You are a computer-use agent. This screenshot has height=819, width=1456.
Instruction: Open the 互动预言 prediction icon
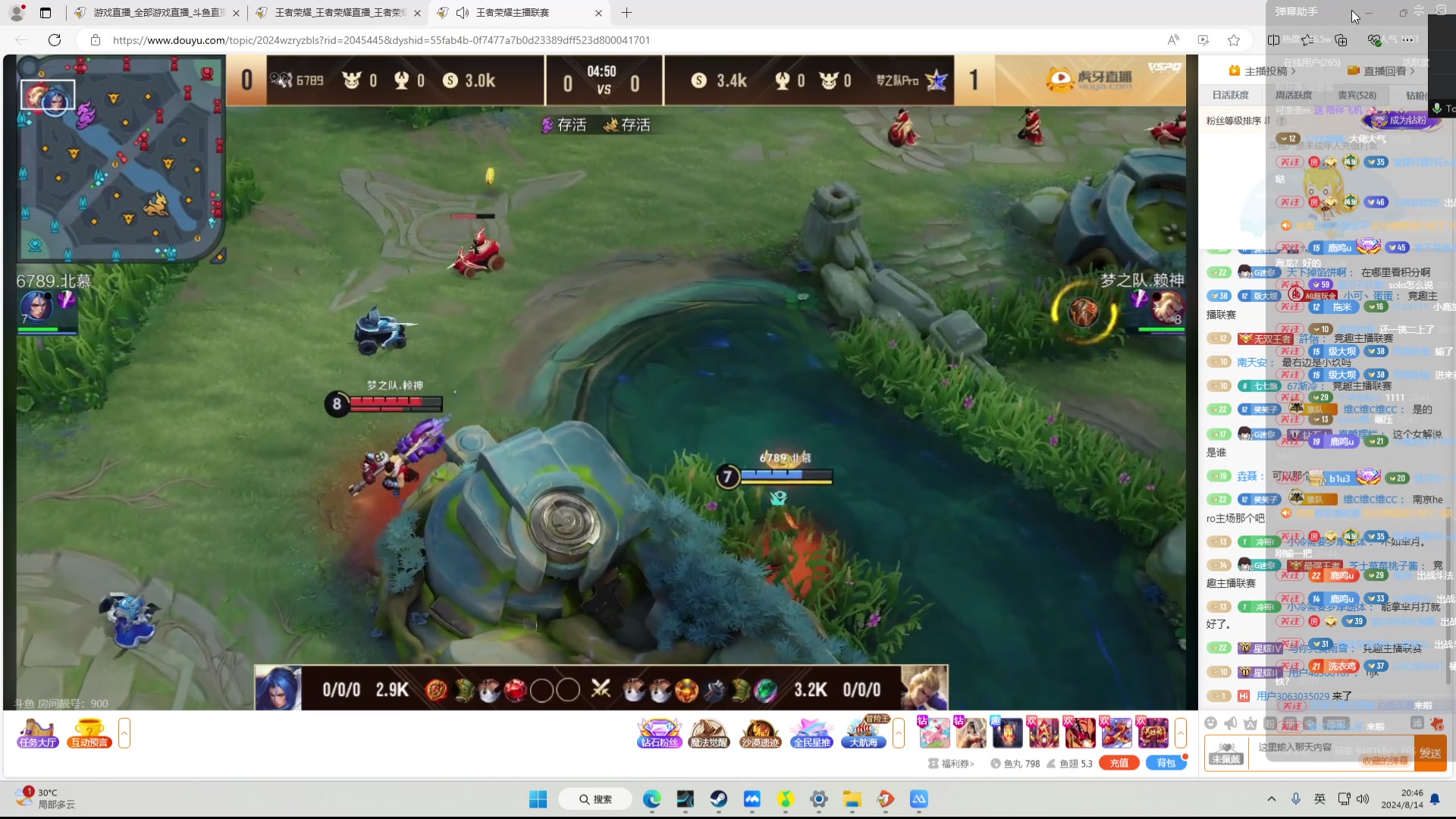89,733
